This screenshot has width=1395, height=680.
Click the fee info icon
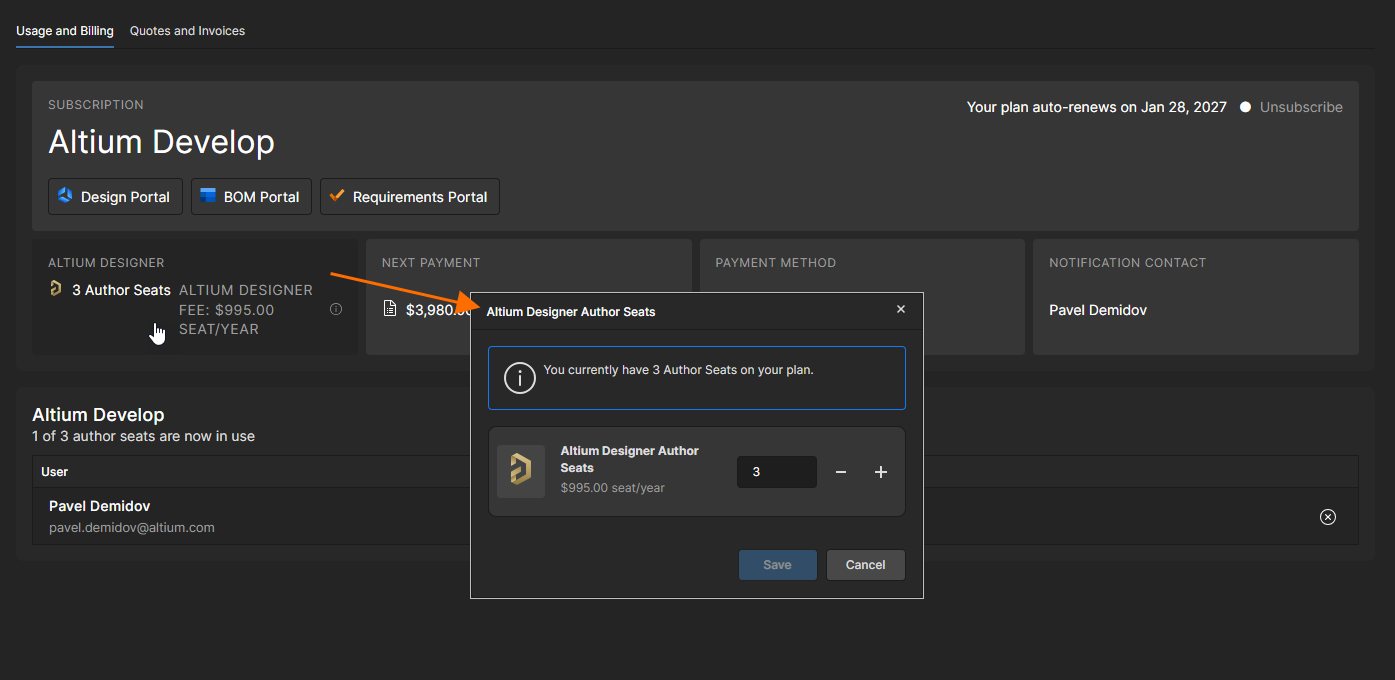pos(336,309)
